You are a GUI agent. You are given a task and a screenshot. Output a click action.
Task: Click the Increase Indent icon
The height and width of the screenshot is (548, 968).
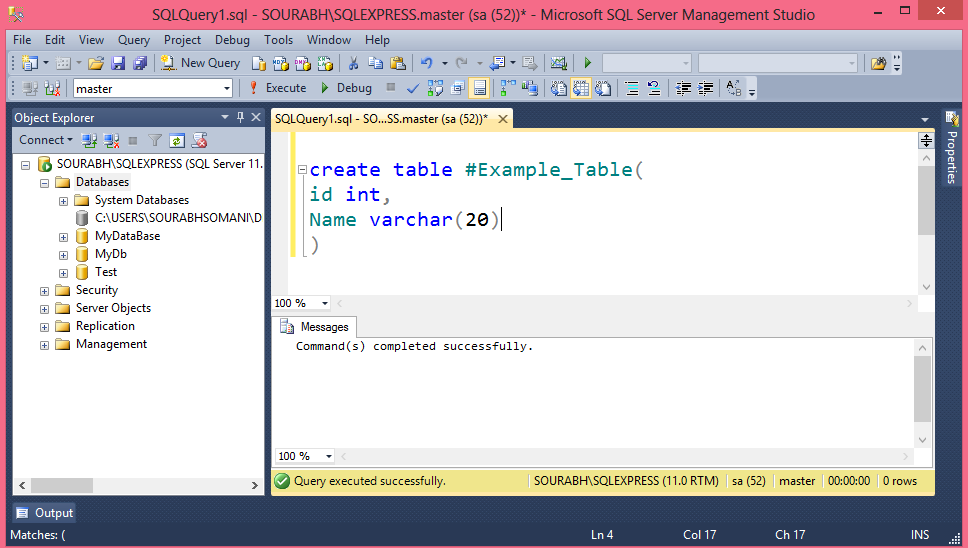pyautogui.click(x=706, y=88)
